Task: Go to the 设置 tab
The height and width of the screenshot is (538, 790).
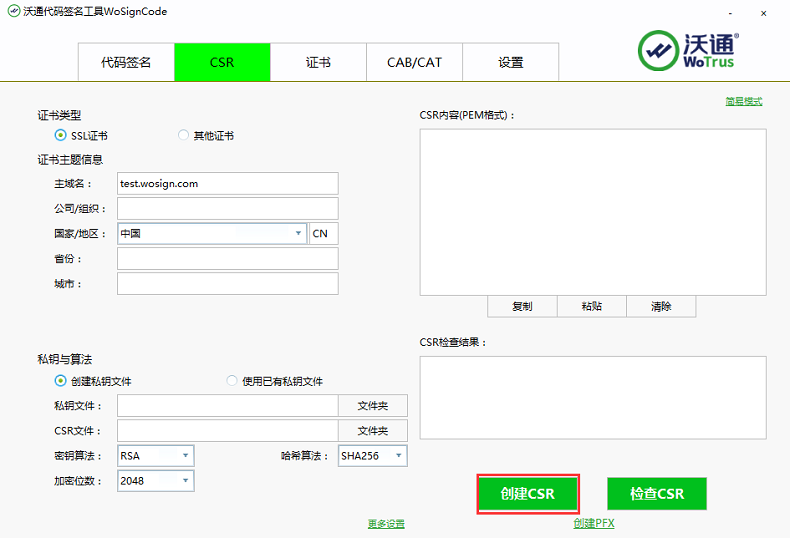Action: point(510,62)
